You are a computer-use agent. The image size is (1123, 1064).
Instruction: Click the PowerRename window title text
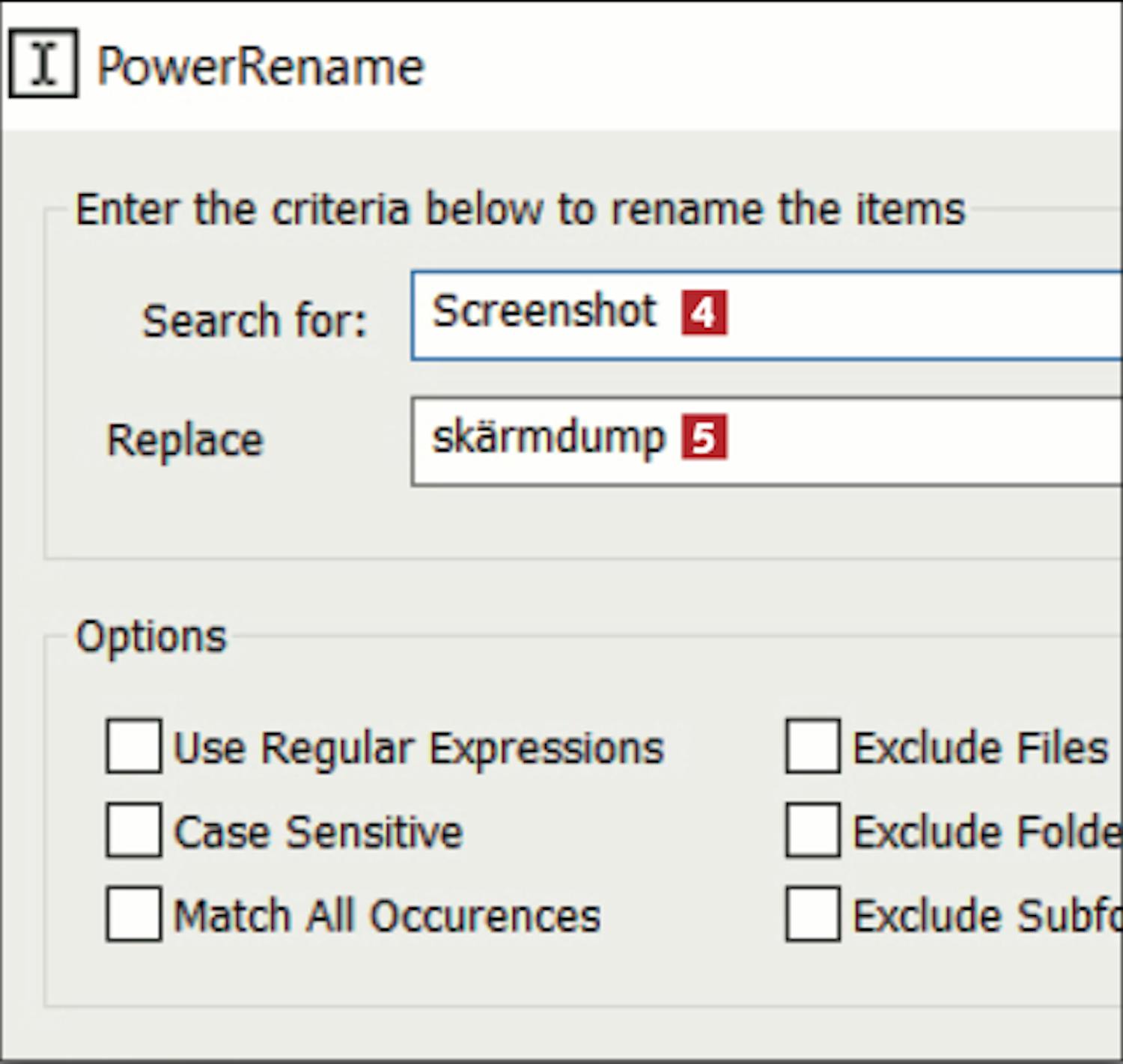point(261,67)
